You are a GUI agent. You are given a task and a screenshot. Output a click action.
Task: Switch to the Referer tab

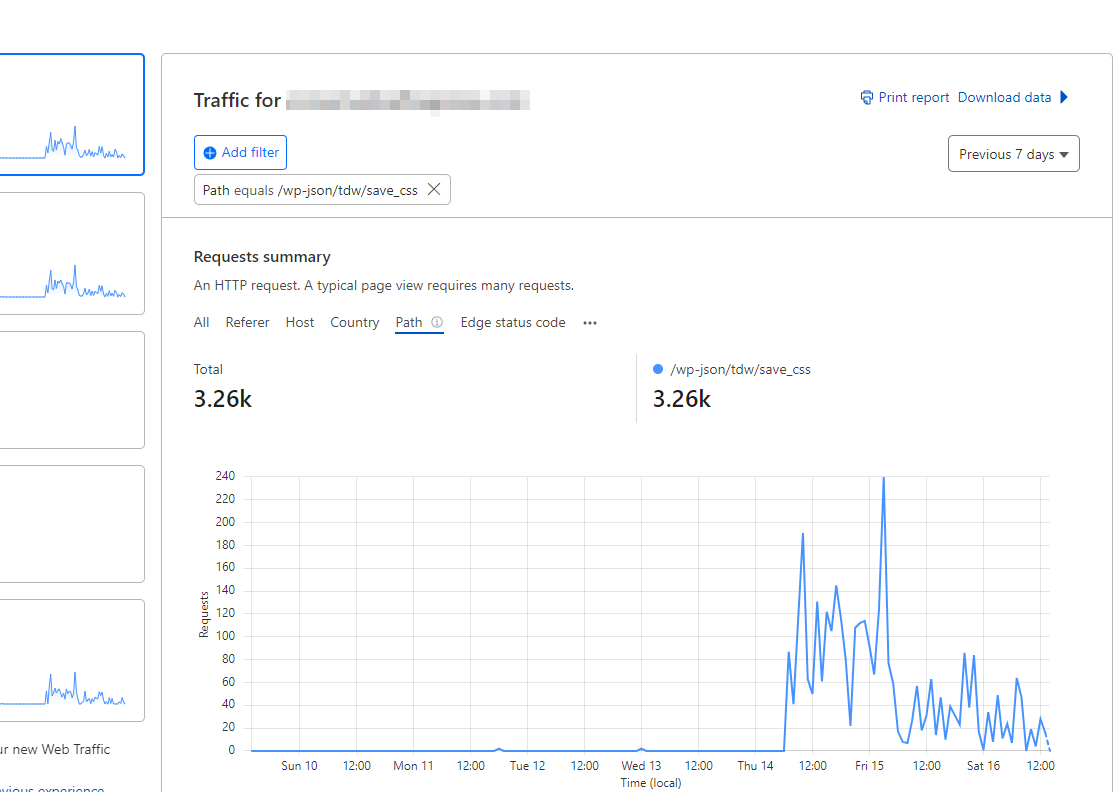(x=247, y=322)
